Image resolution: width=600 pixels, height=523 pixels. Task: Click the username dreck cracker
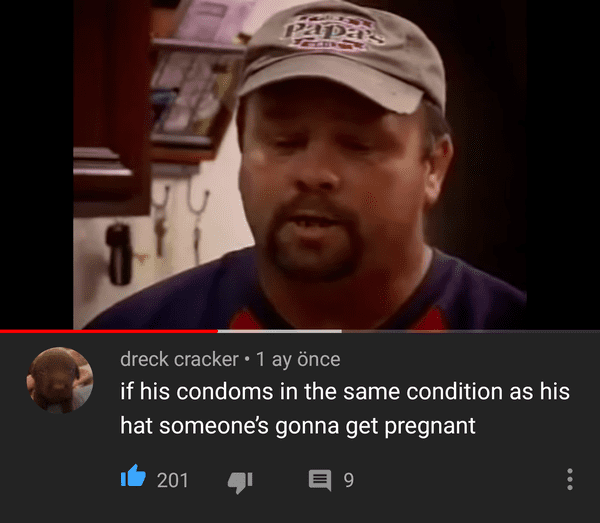[x=179, y=359]
